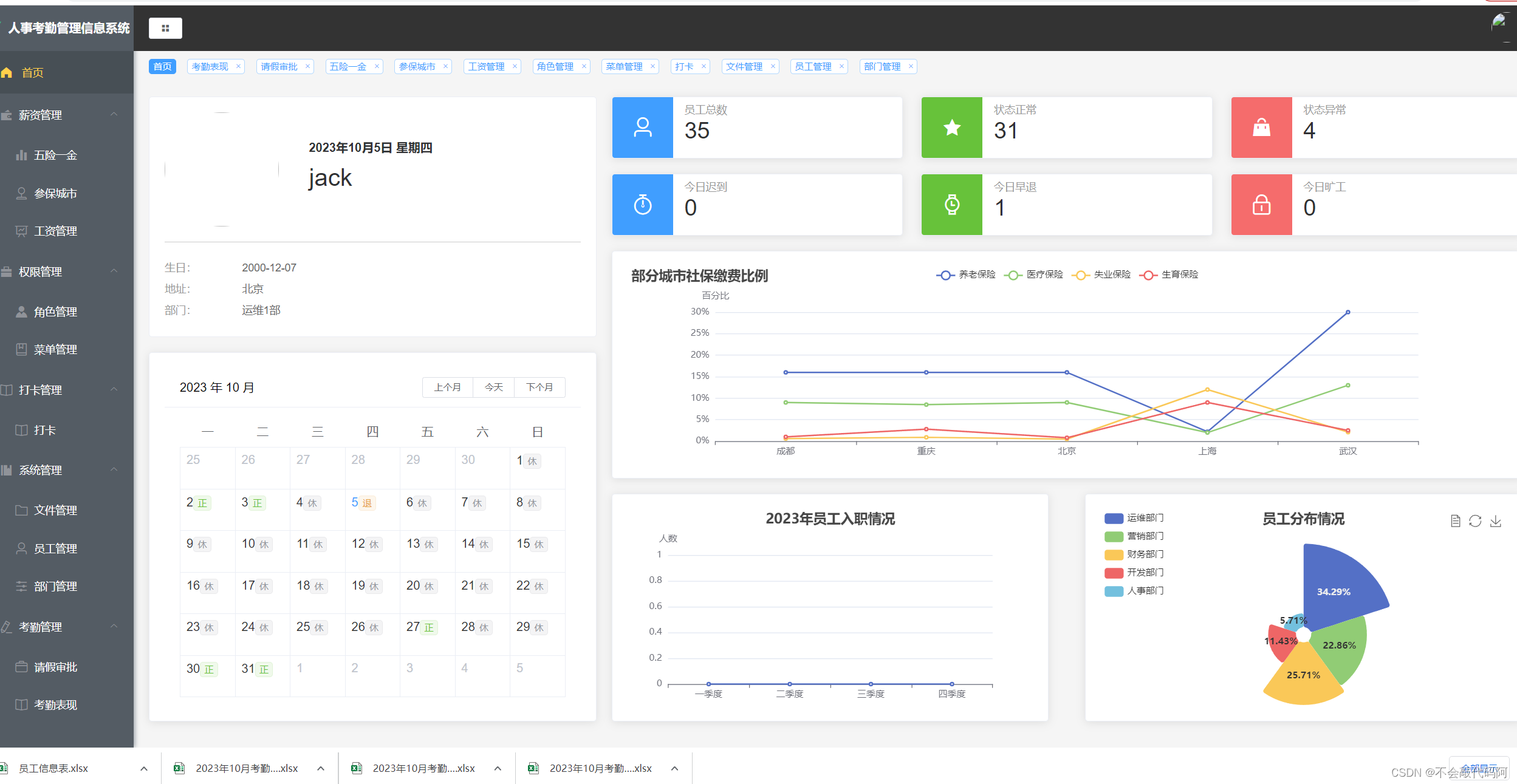This screenshot has width=1517, height=784.
Task: Open data view icon on 员工分布情况 chart
Action: [x=1456, y=521]
